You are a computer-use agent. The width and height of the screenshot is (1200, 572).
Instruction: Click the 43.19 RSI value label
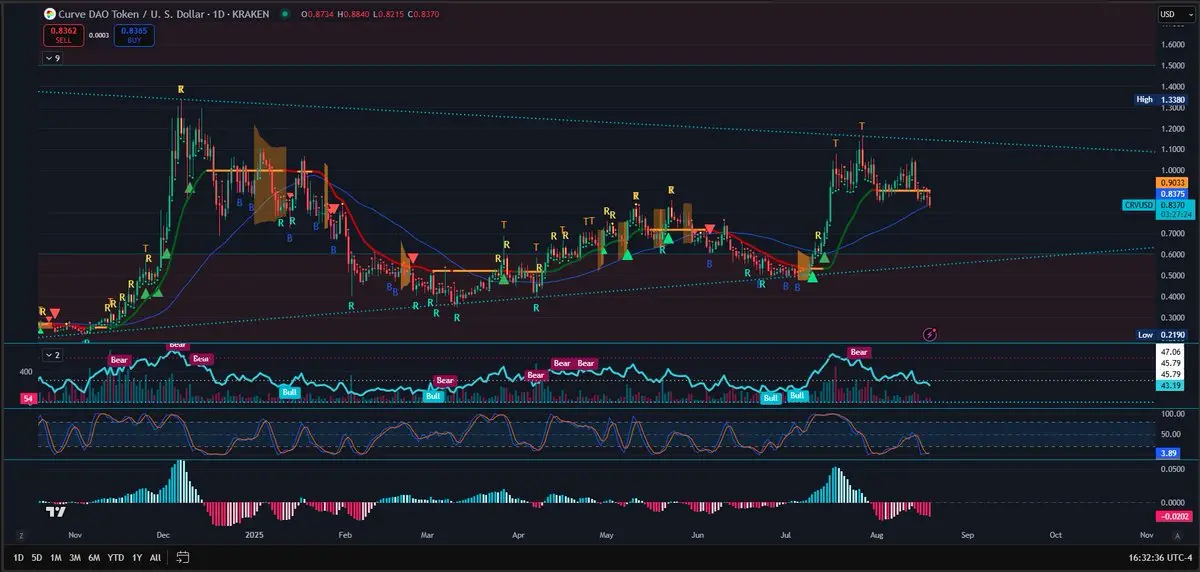click(x=1170, y=385)
